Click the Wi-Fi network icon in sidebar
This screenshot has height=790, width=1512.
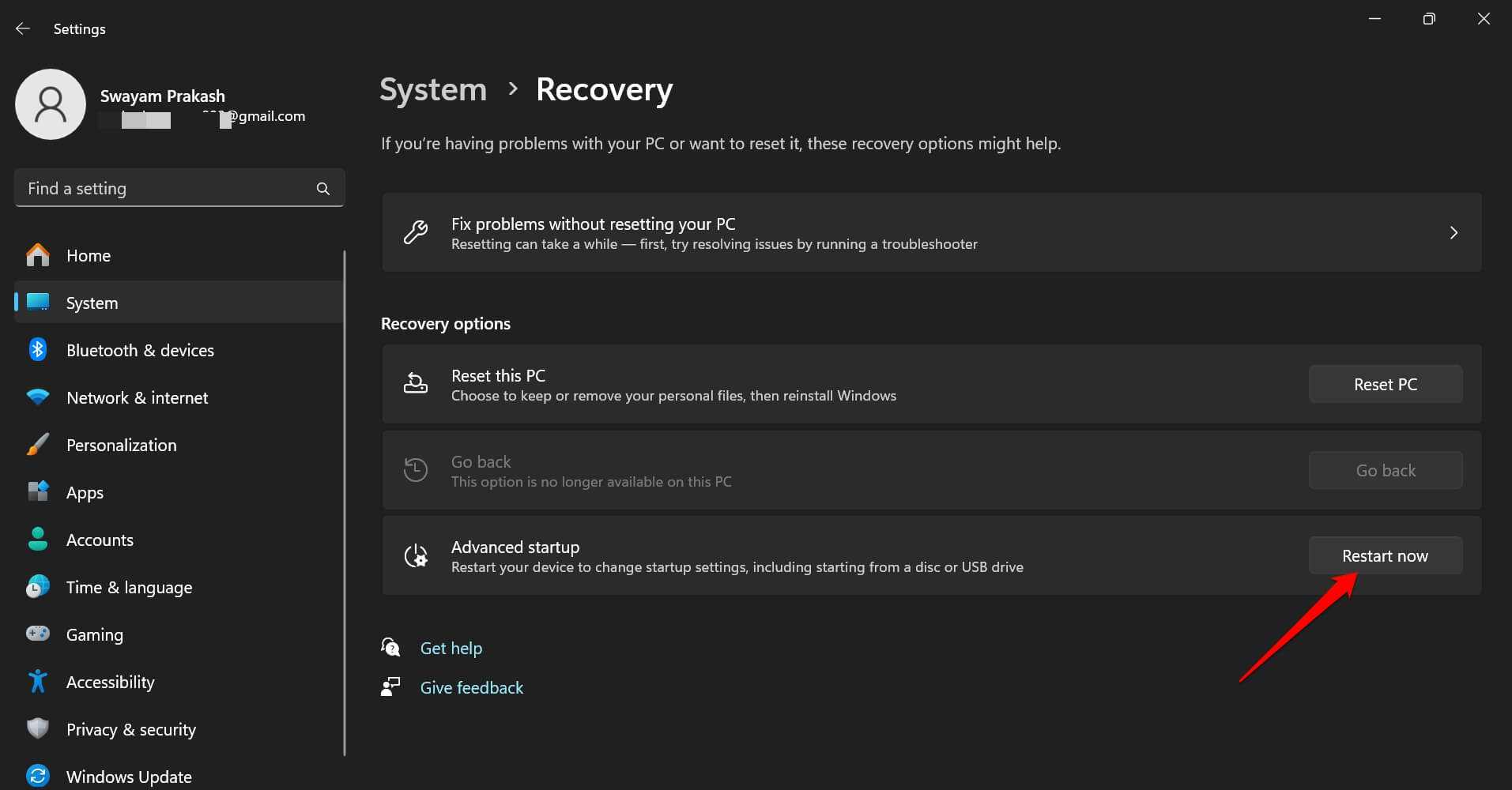[38, 397]
